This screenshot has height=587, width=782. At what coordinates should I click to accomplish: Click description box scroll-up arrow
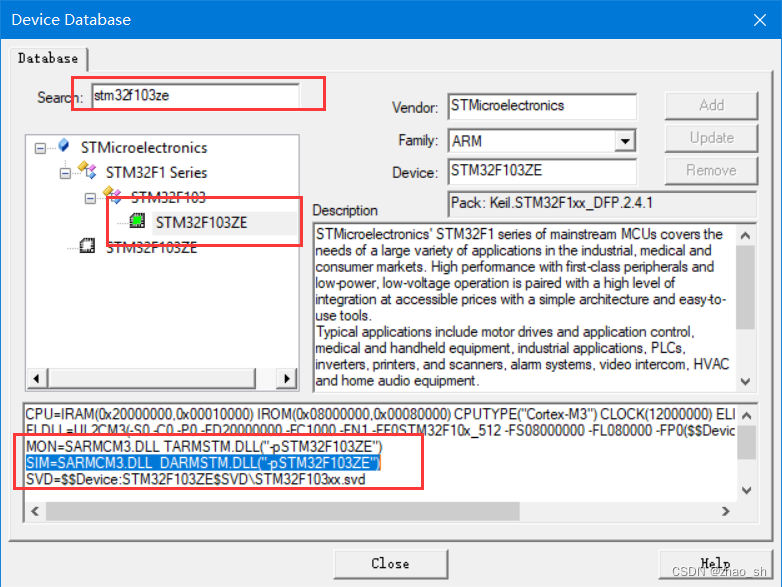point(746,235)
